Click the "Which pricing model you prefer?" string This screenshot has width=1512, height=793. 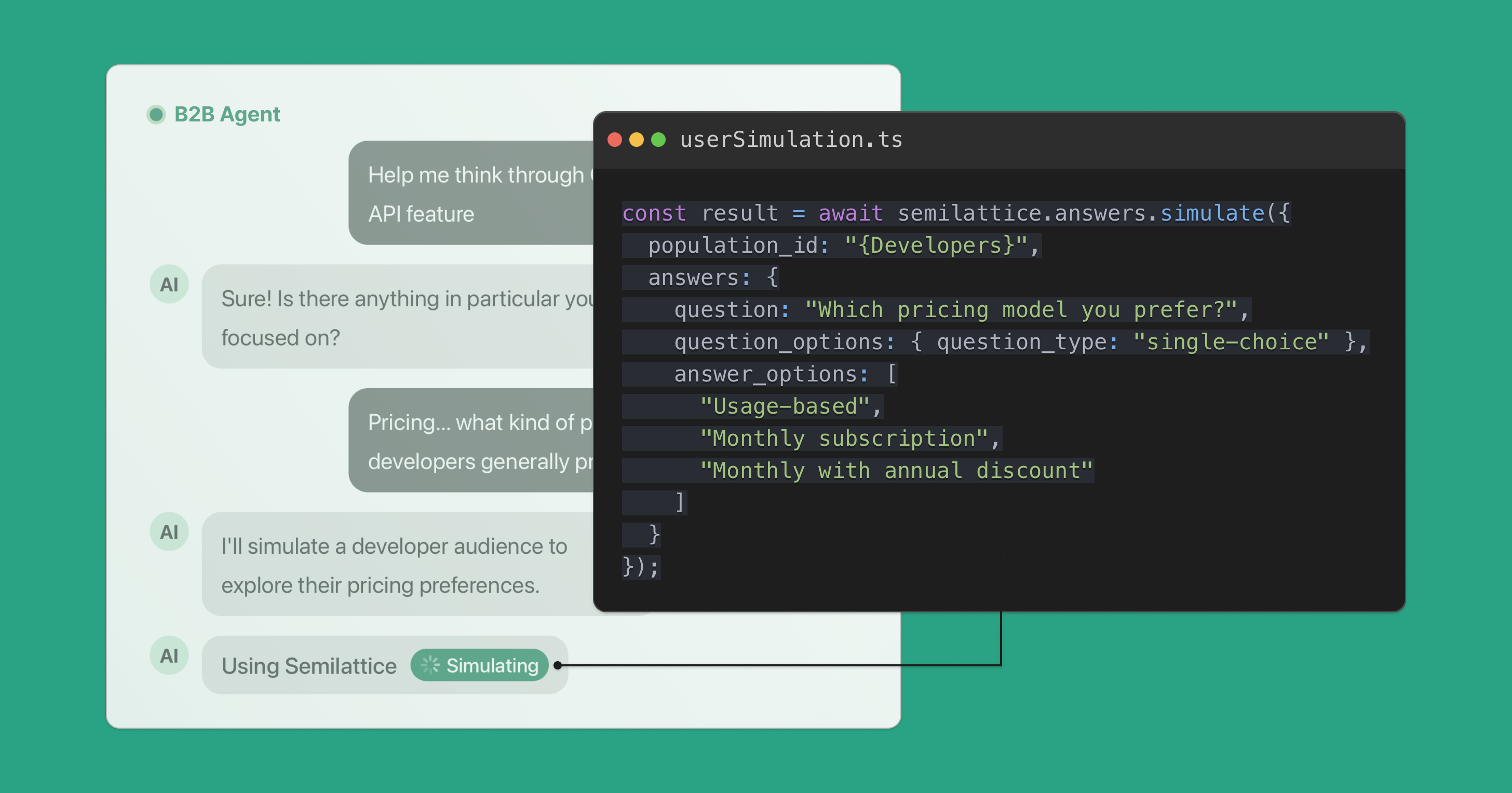tap(1021, 310)
